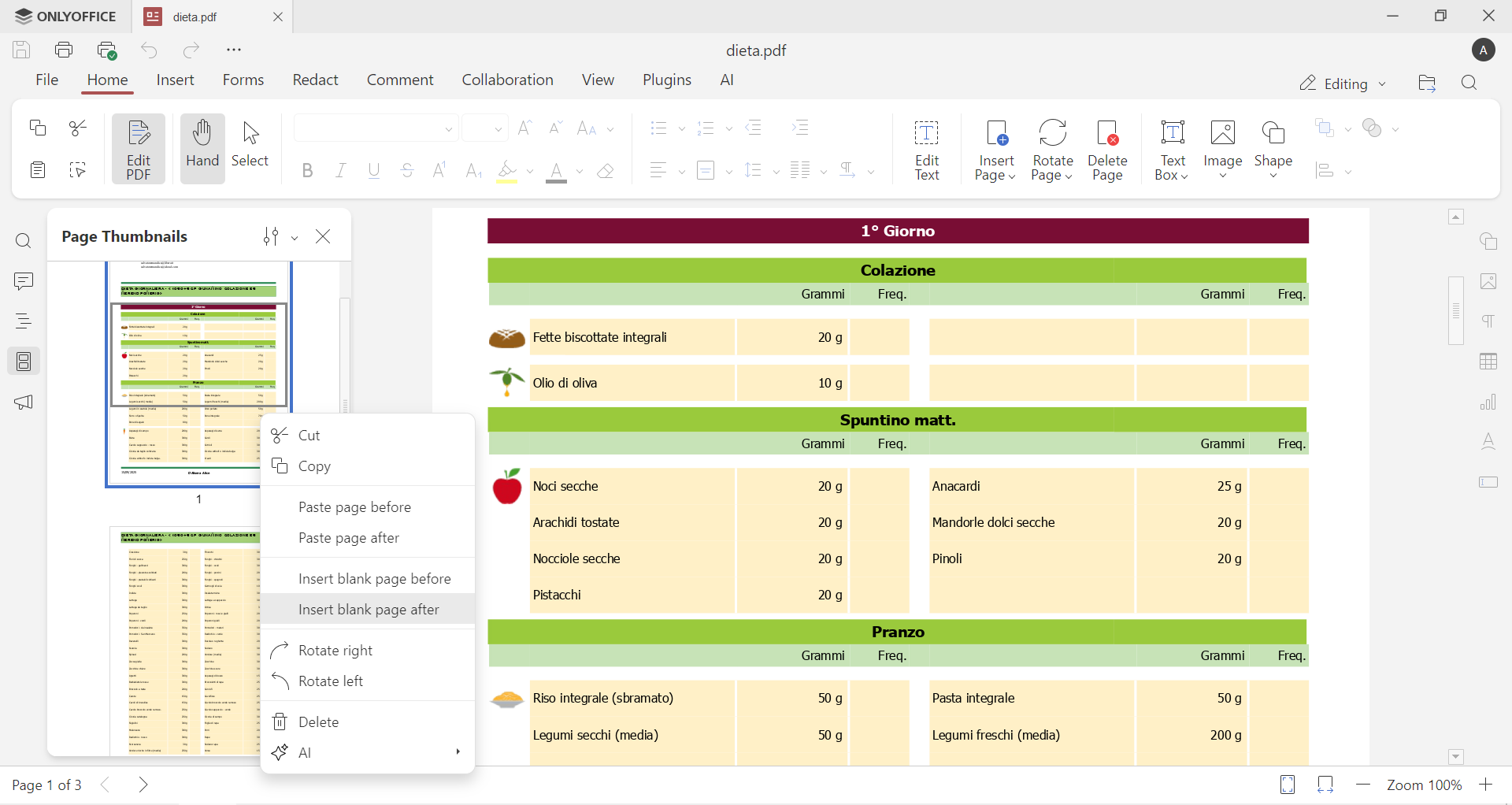Switch to the Redact tab
This screenshot has width=1512, height=805.
point(315,80)
